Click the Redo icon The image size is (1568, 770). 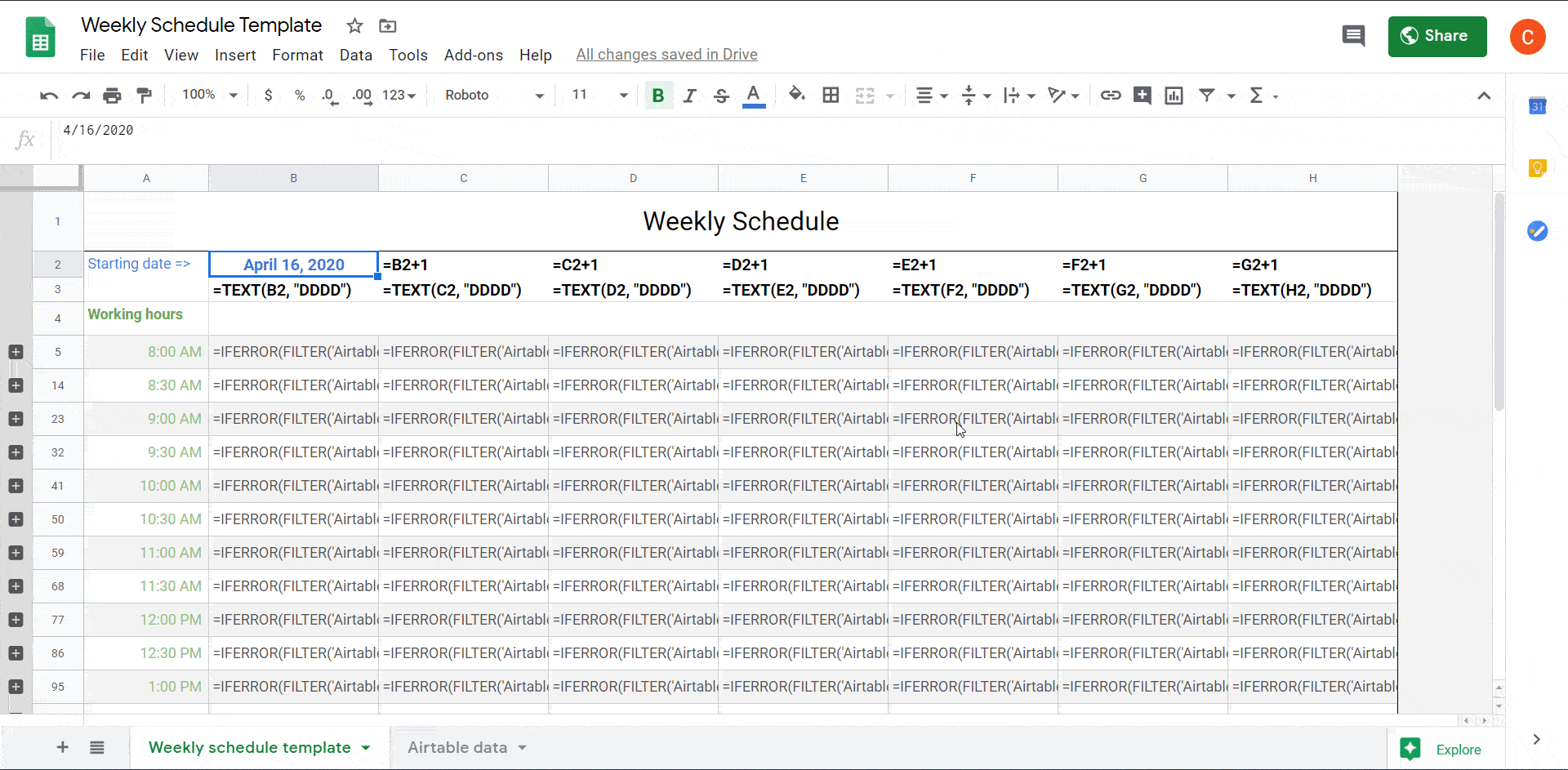click(x=81, y=96)
